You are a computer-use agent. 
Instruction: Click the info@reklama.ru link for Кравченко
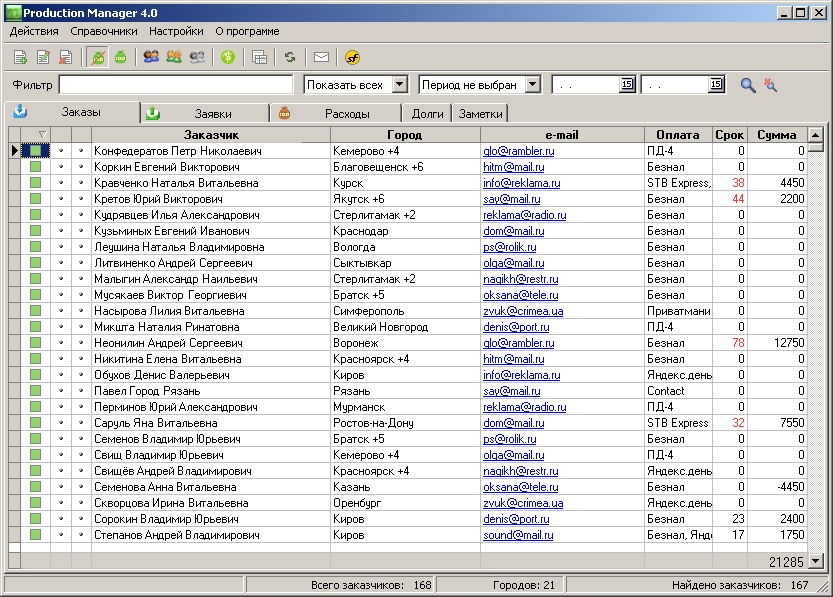(521, 183)
